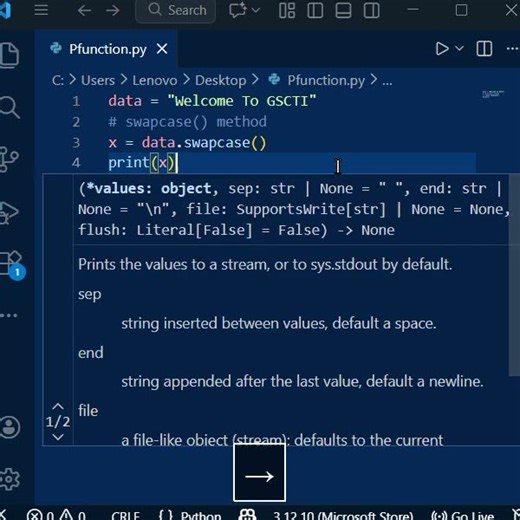Image resolution: width=520 pixels, height=520 pixels.
Task: Open the Accounts icon
Action: click(10, 427)
